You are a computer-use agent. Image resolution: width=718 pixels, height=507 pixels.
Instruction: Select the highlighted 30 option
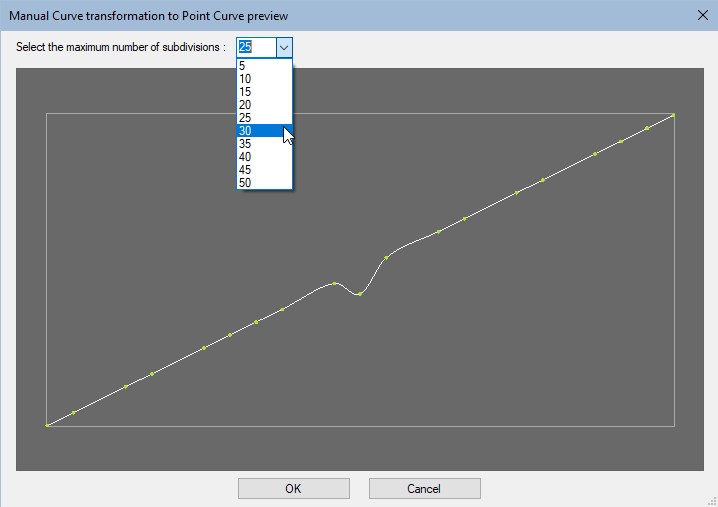264,131
